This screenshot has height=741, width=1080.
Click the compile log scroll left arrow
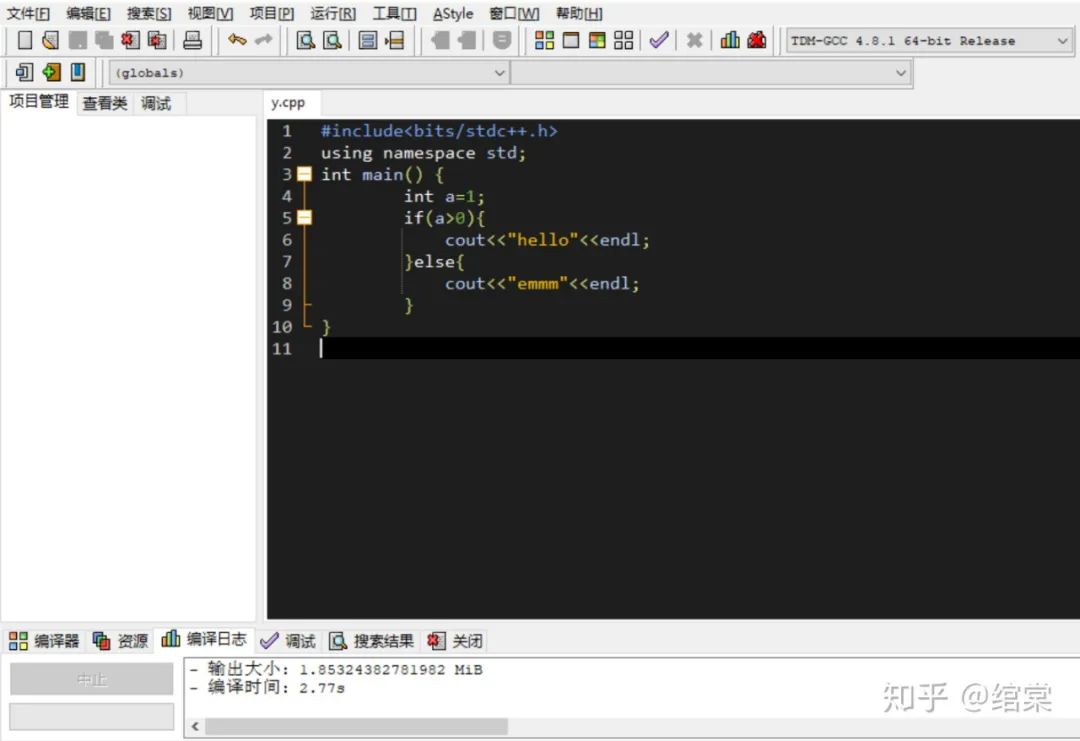click(x=196, y=727)
